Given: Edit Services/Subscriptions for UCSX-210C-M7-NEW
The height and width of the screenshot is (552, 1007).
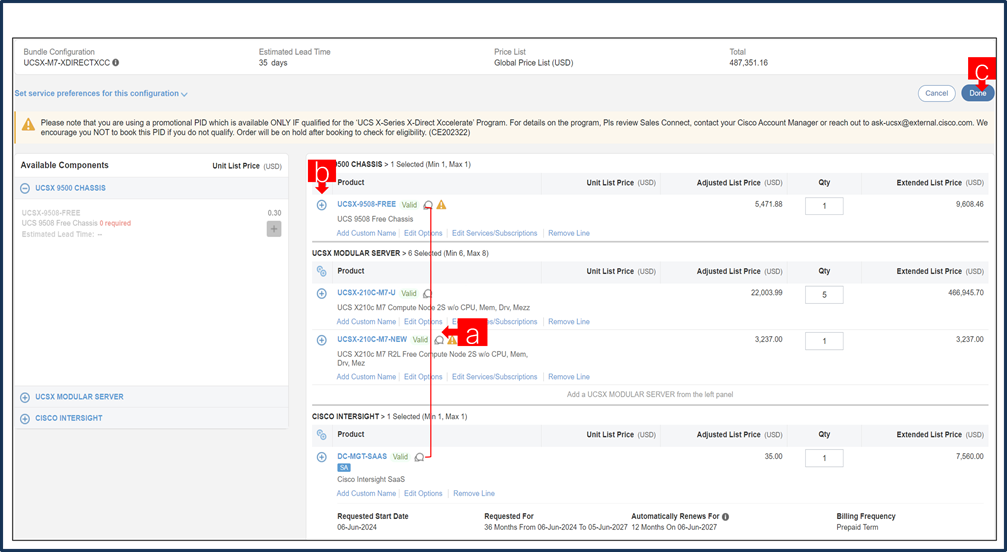Looking at the screenshot, I should (x=495, y=377).
